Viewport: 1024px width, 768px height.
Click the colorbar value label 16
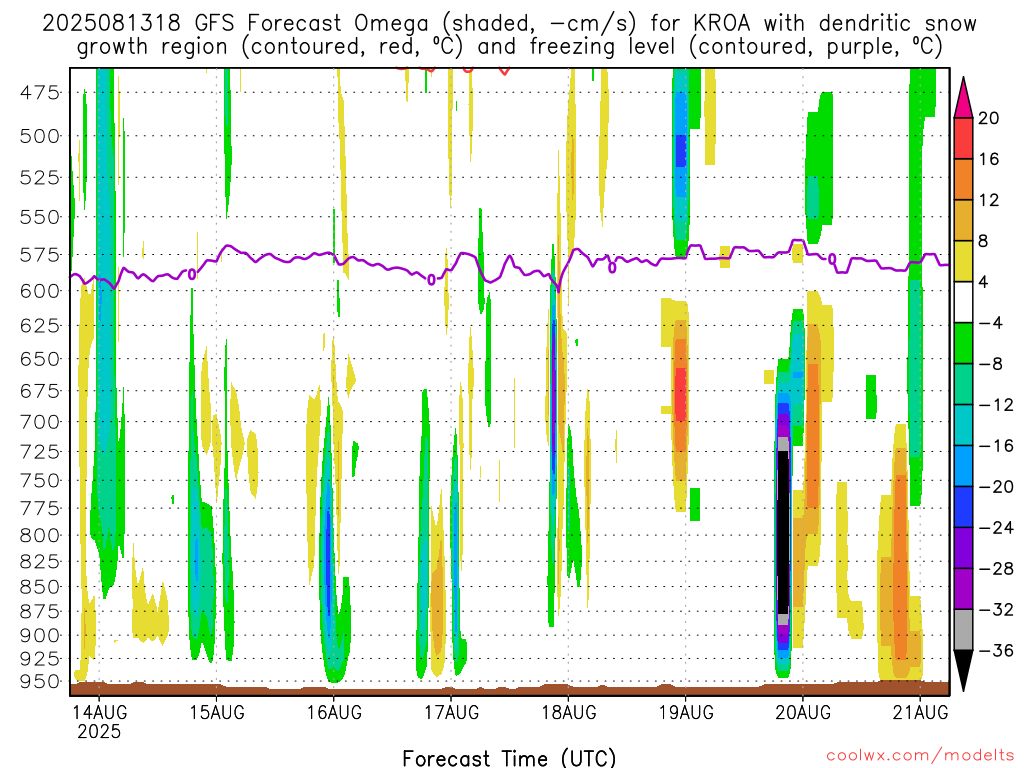pyautogui.click(x=989, y=159)
